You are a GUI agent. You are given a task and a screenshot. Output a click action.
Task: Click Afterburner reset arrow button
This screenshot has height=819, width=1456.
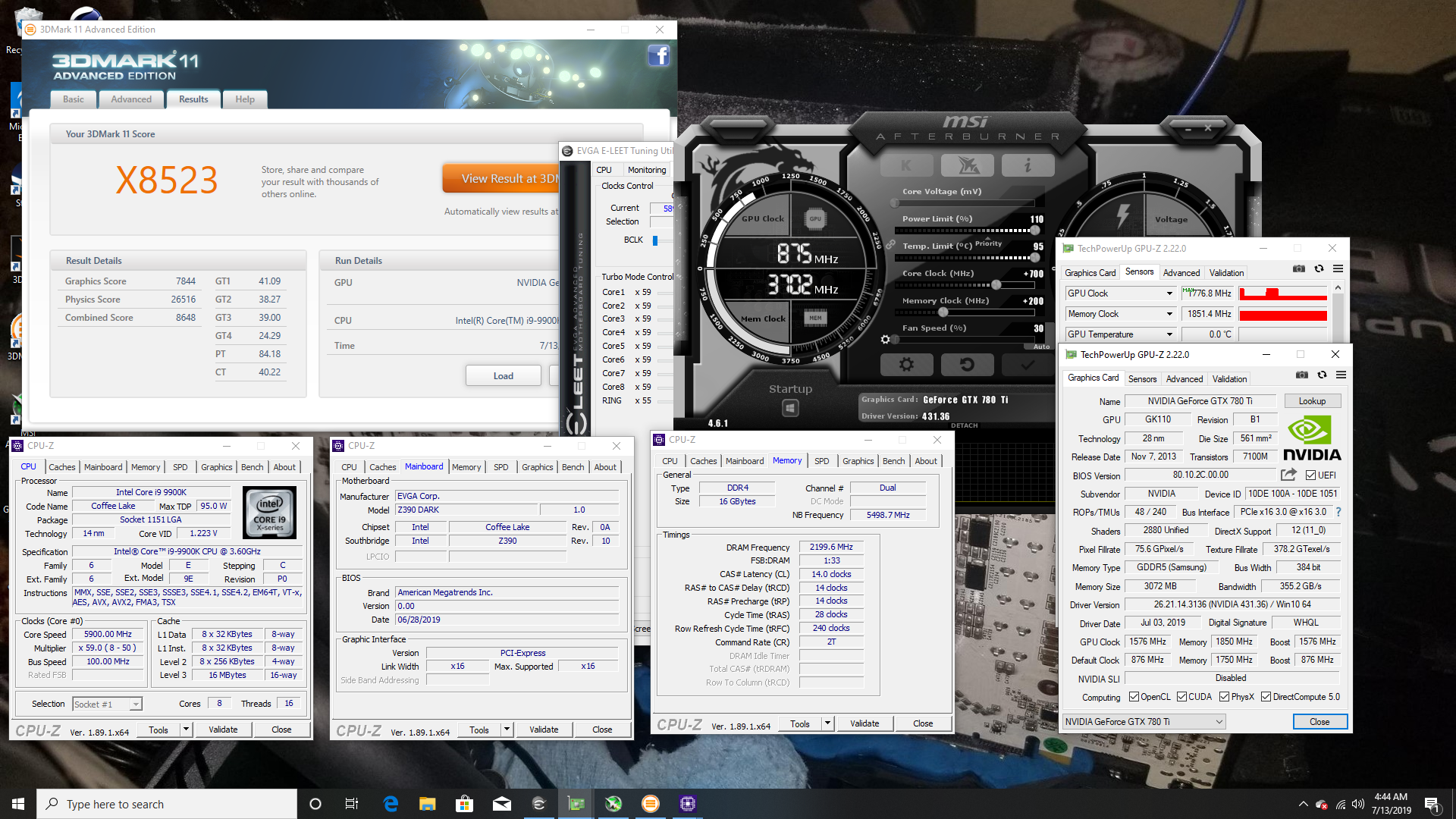tap(967, 365)
